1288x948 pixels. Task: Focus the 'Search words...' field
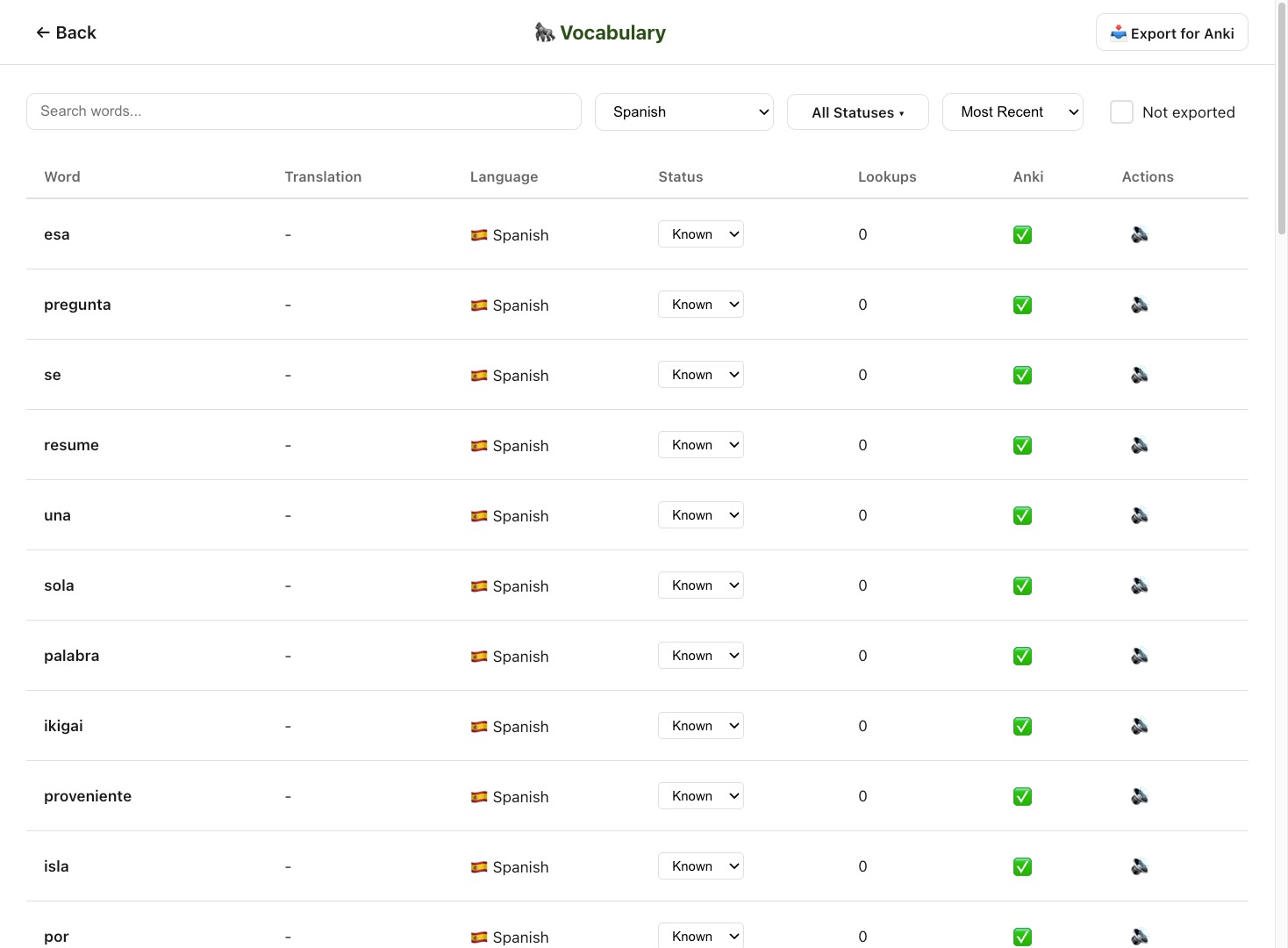(x=304, y=111)
